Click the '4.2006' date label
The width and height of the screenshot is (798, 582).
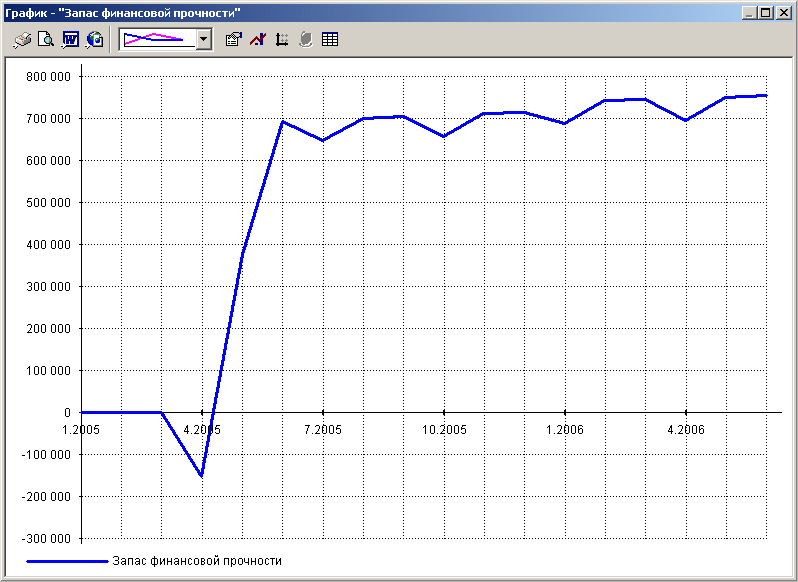pyautogui.click(x=686, y=430)
